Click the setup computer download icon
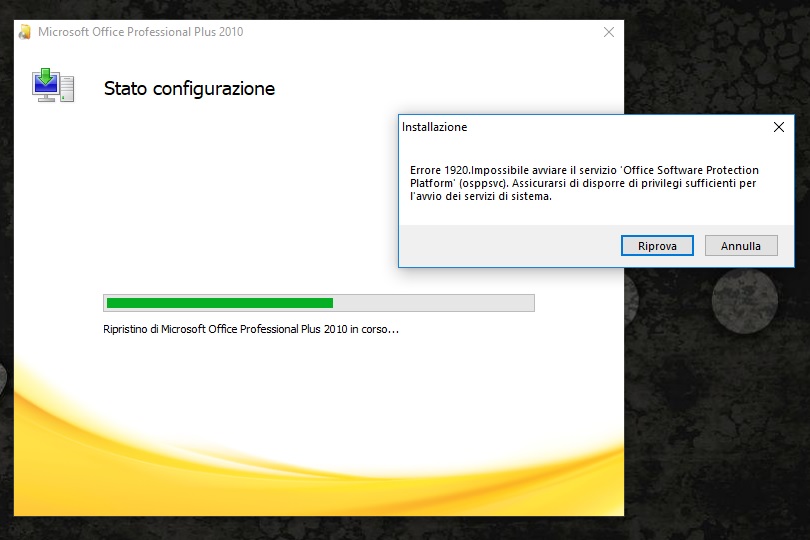The image size is (810, 540). (53, 85)
